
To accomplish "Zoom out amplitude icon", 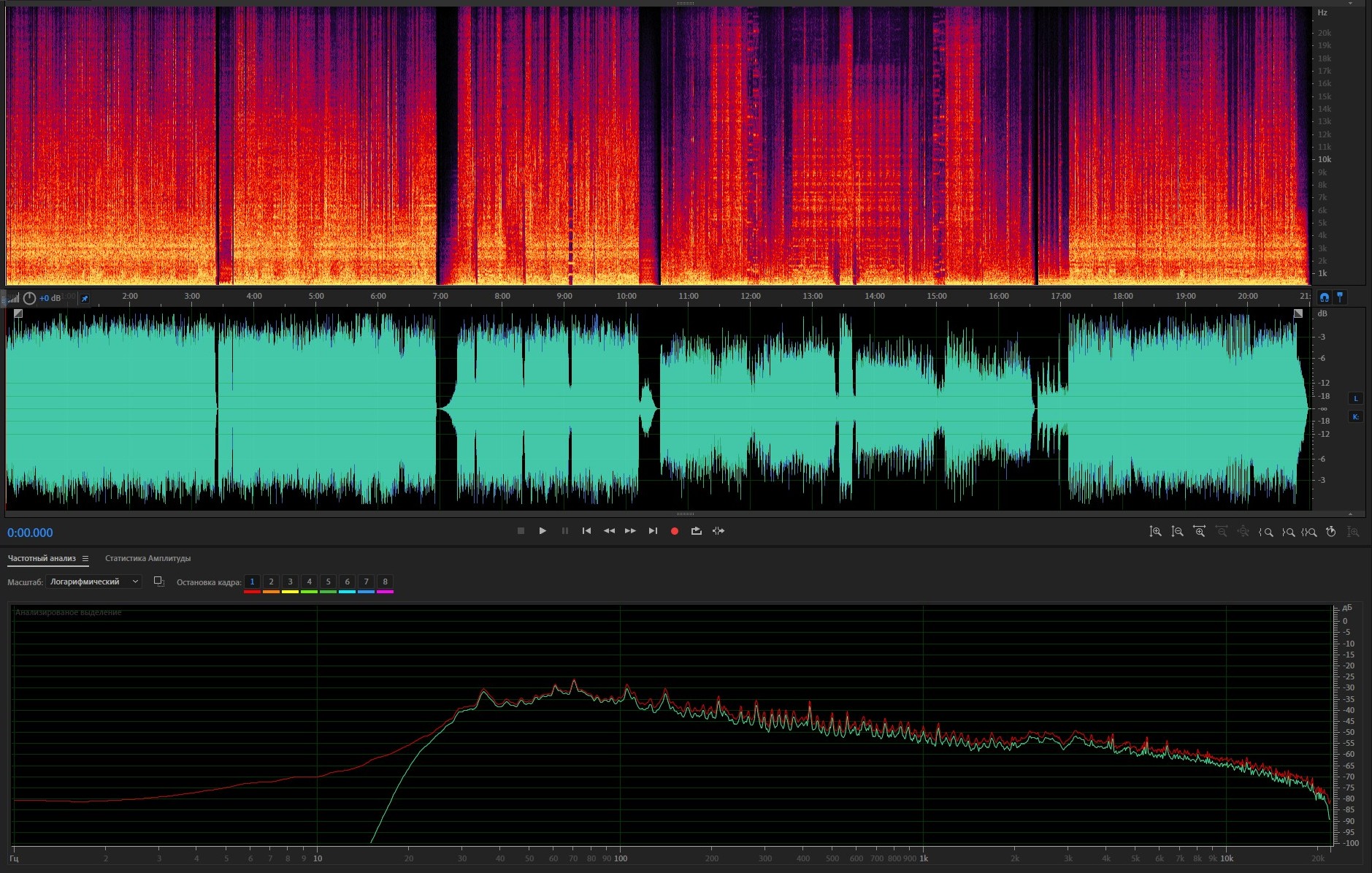I will tap(1177, 532).
